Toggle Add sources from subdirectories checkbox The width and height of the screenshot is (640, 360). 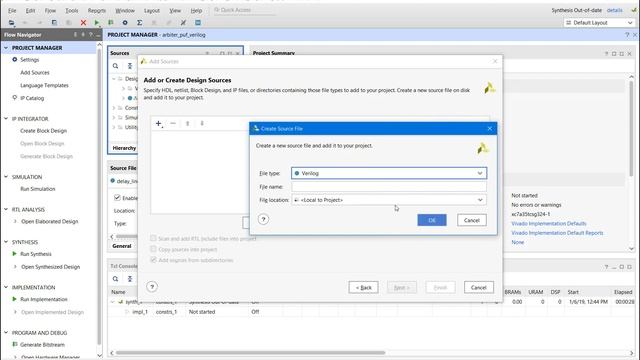153,260
